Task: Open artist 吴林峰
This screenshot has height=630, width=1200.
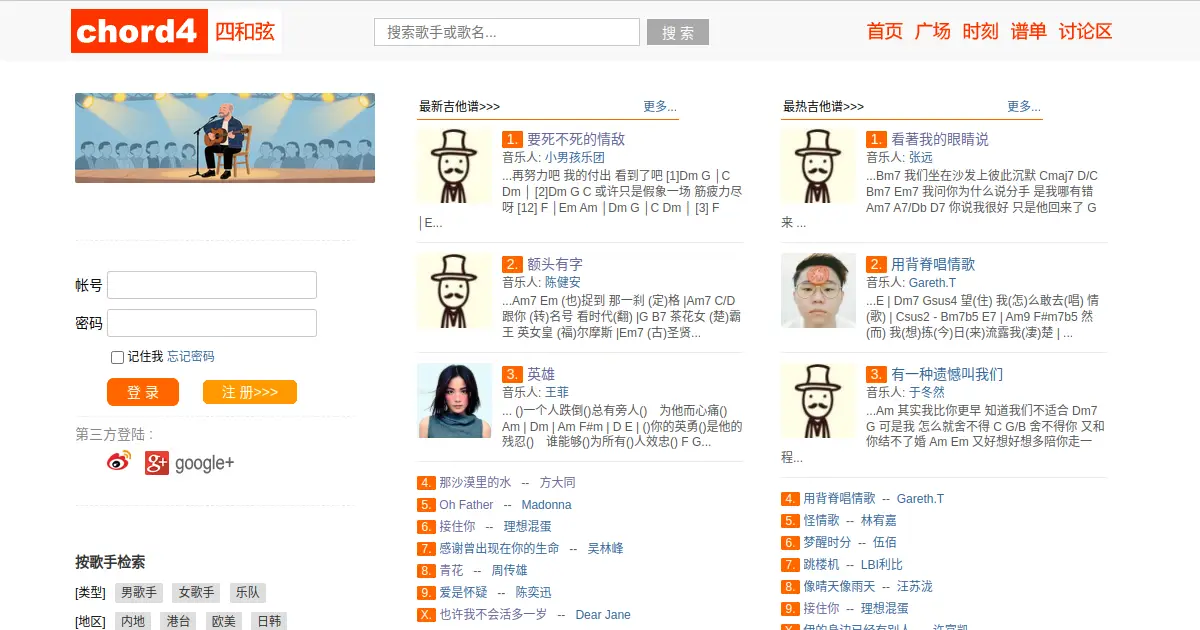Action: pos(606,548)
